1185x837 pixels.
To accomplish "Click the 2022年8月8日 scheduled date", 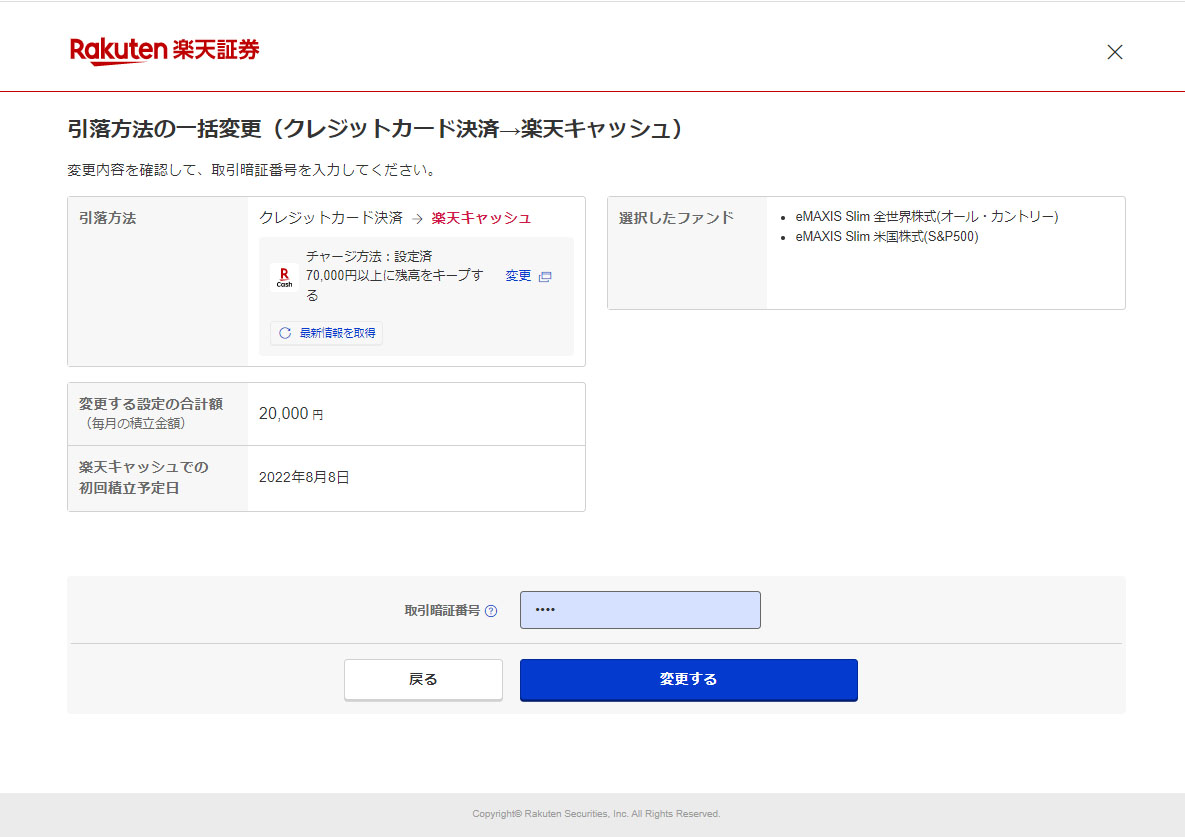I will pyautogui.click(x=304, y=478).
